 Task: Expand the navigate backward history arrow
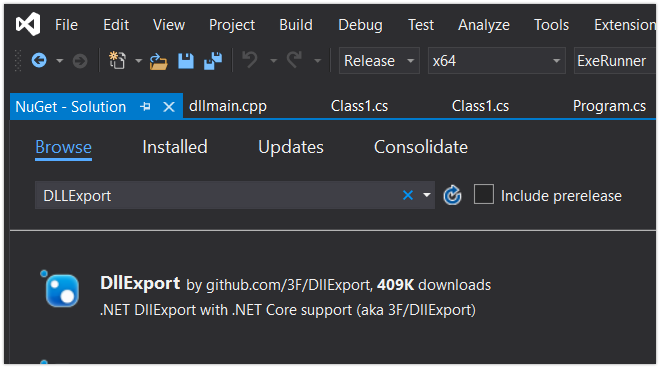point(60,61)
